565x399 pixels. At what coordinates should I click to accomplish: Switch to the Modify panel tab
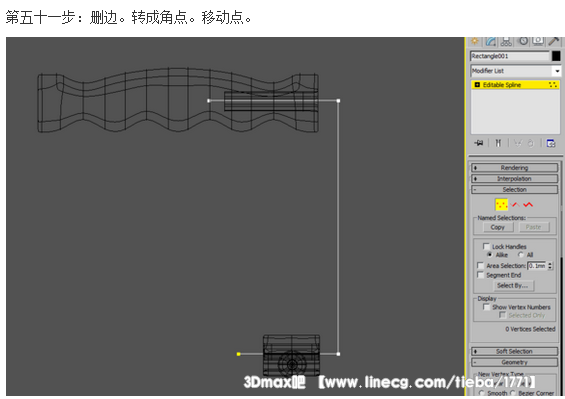click(x=491, y=41)
